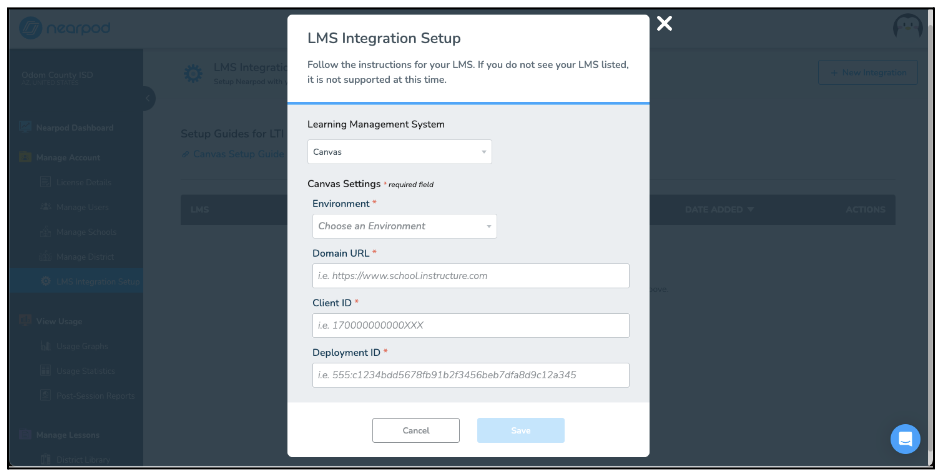
Task: Select the Deployment ID input box
Action: [470, 375]
